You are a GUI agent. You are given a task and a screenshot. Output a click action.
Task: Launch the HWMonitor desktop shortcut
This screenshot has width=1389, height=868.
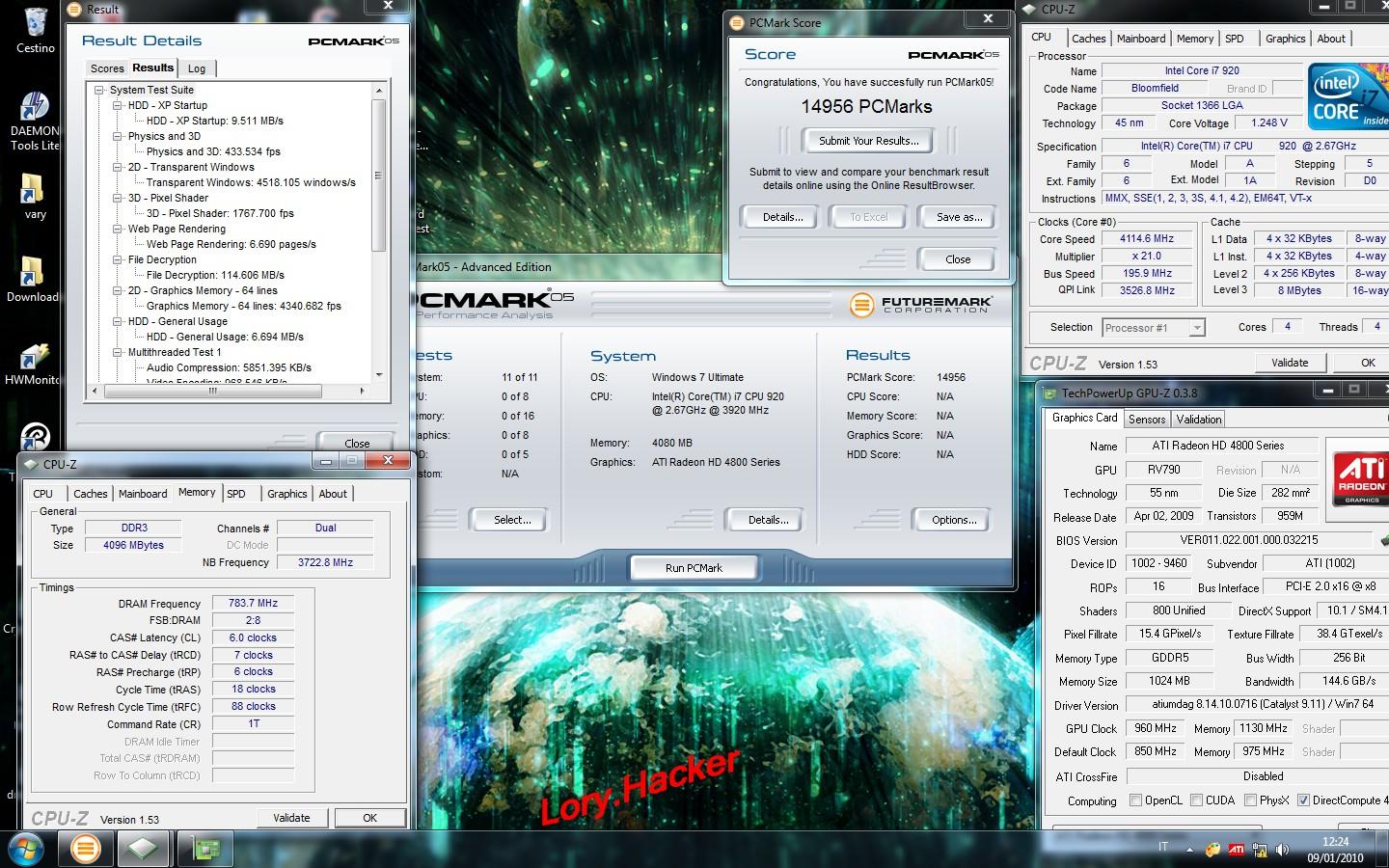[33, 364]
